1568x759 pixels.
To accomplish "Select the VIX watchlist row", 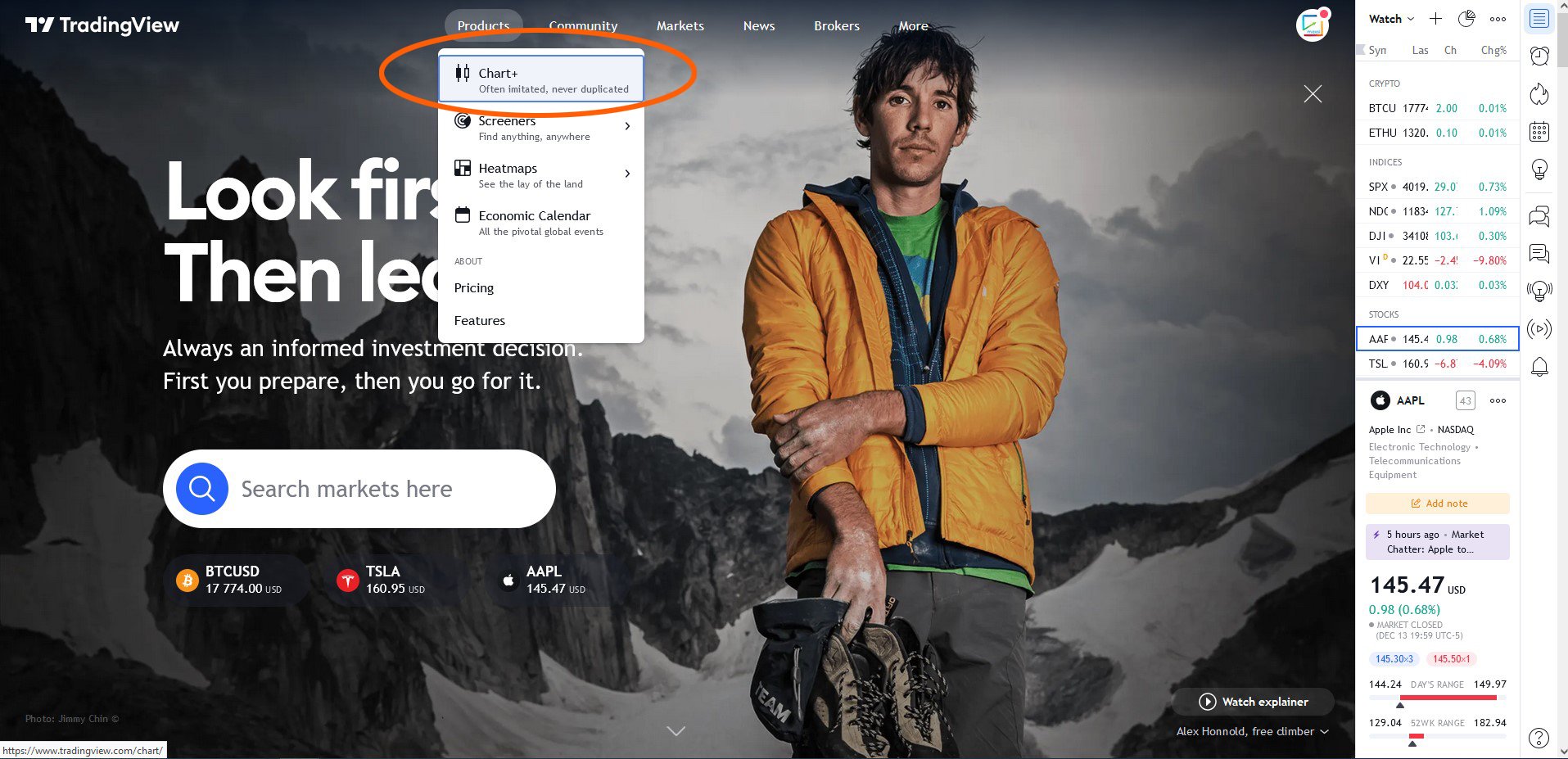I will pyautogui.click(x=1438, y=260).
